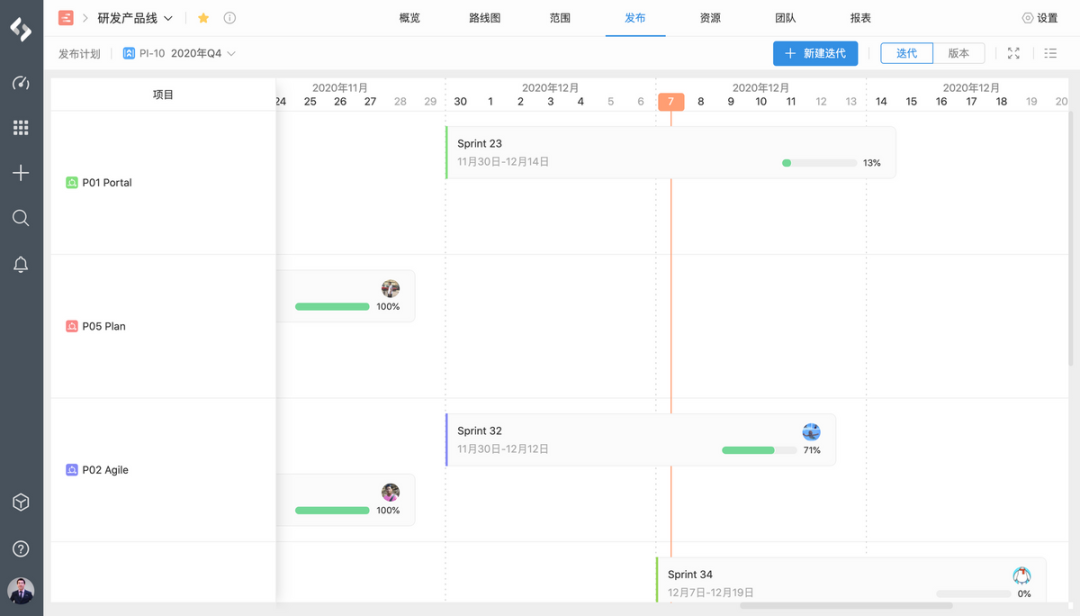Check notifications via the bell icon
The width and height of the screenshot is (1080, 616).
point(21,263)
